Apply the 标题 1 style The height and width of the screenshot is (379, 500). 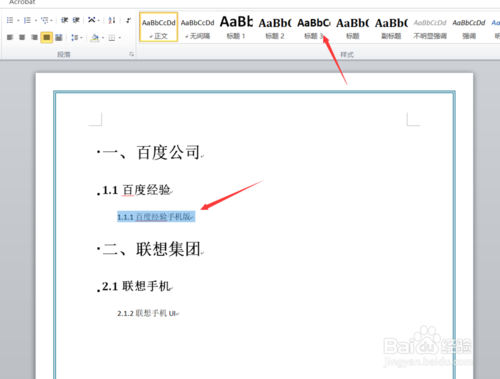coord(236,27)
